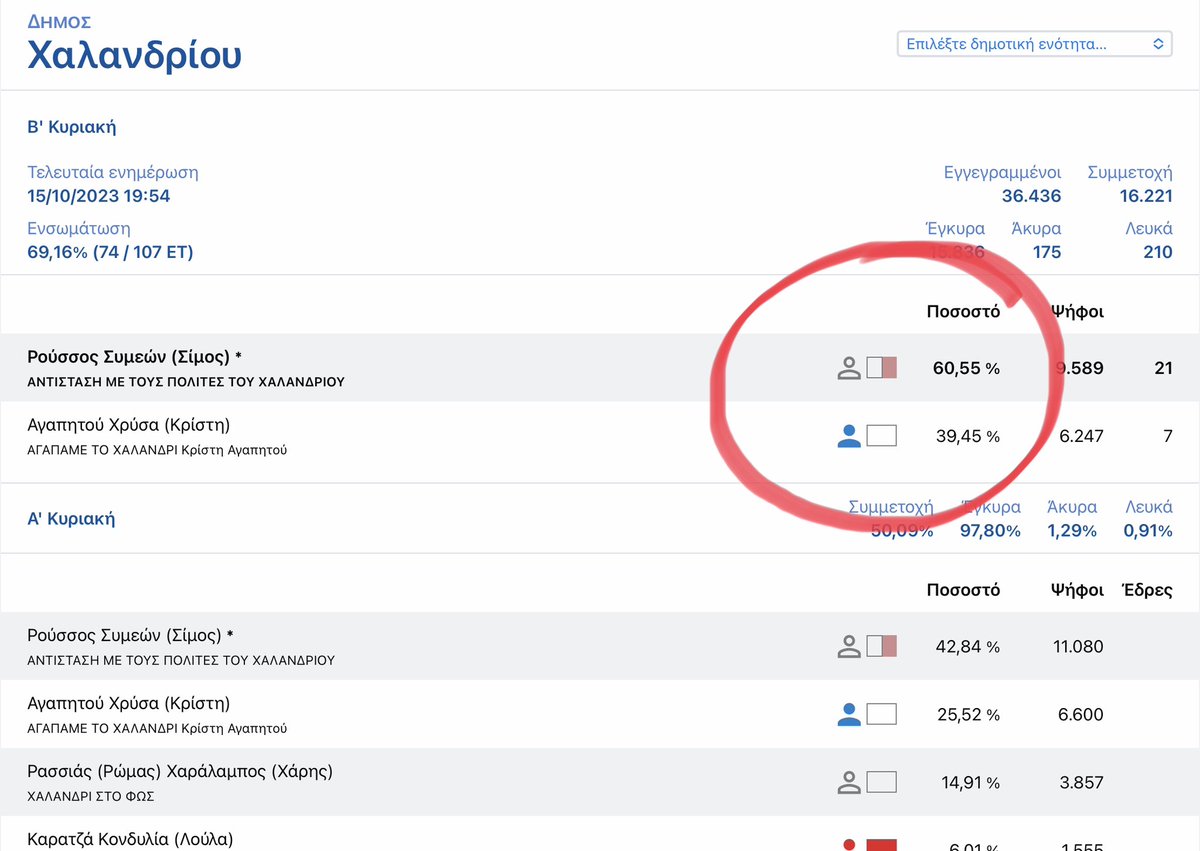The image size is (1200, 851).
Task: Click the Χαλανδρίου municipality title
Action: point(134,55)
